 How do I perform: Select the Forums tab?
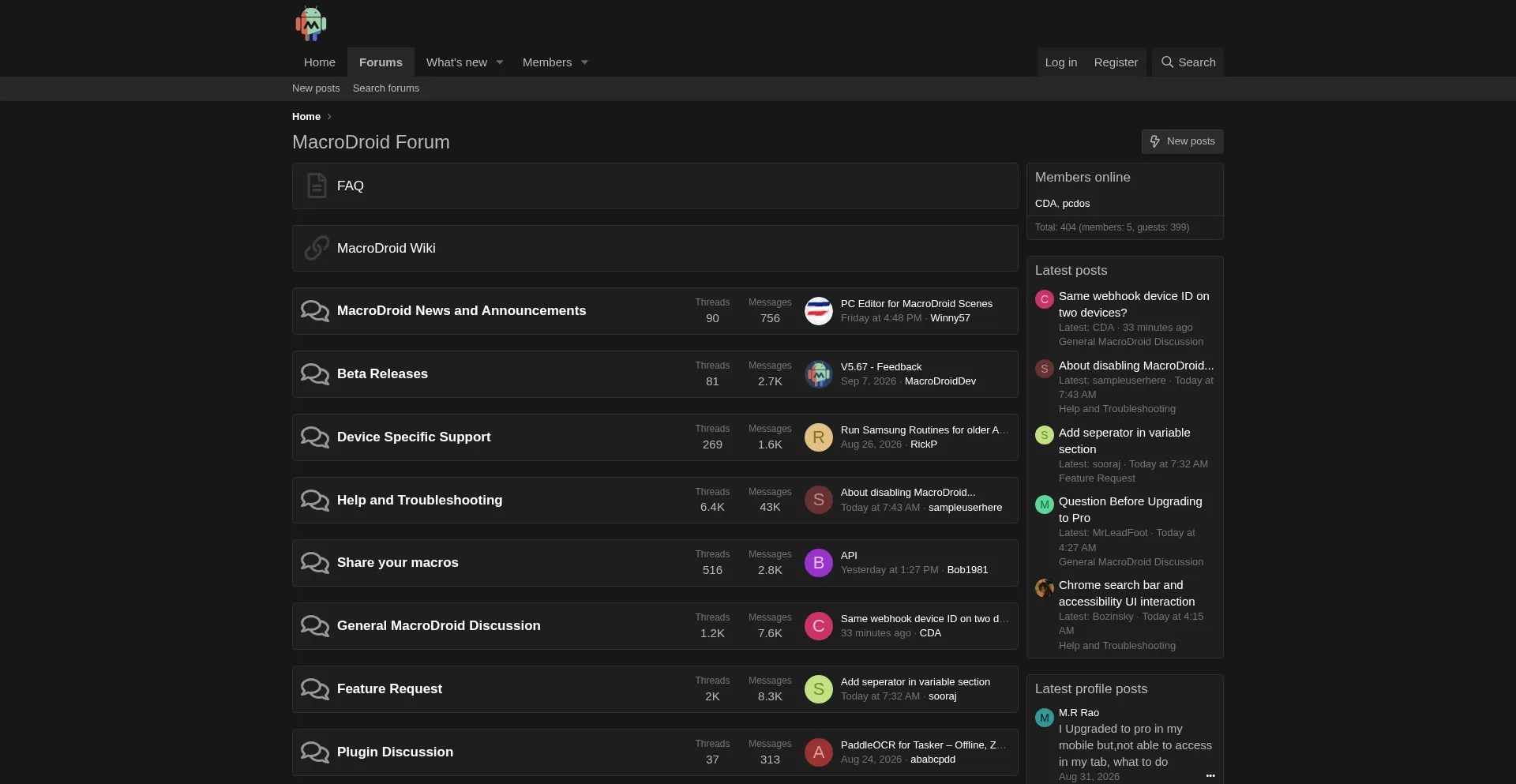(381, 62)
